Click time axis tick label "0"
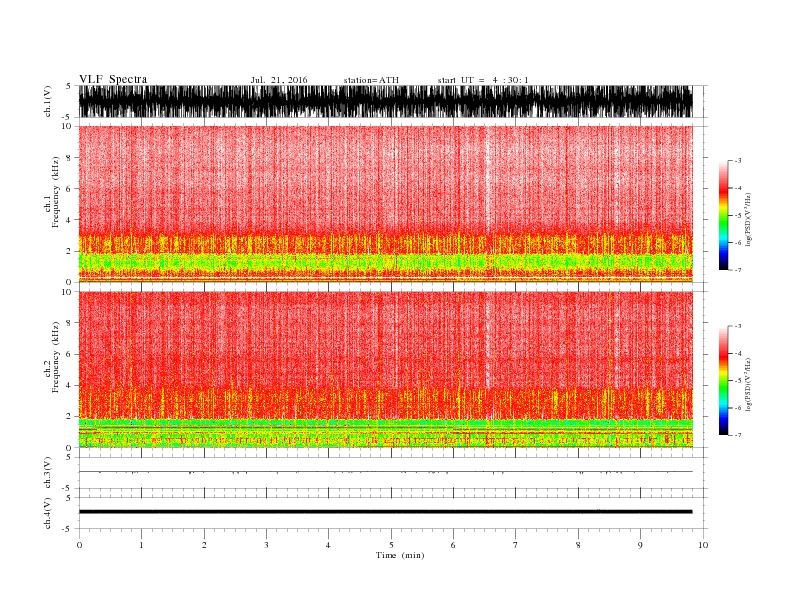The image size is (792, 612). coord(79,545)
